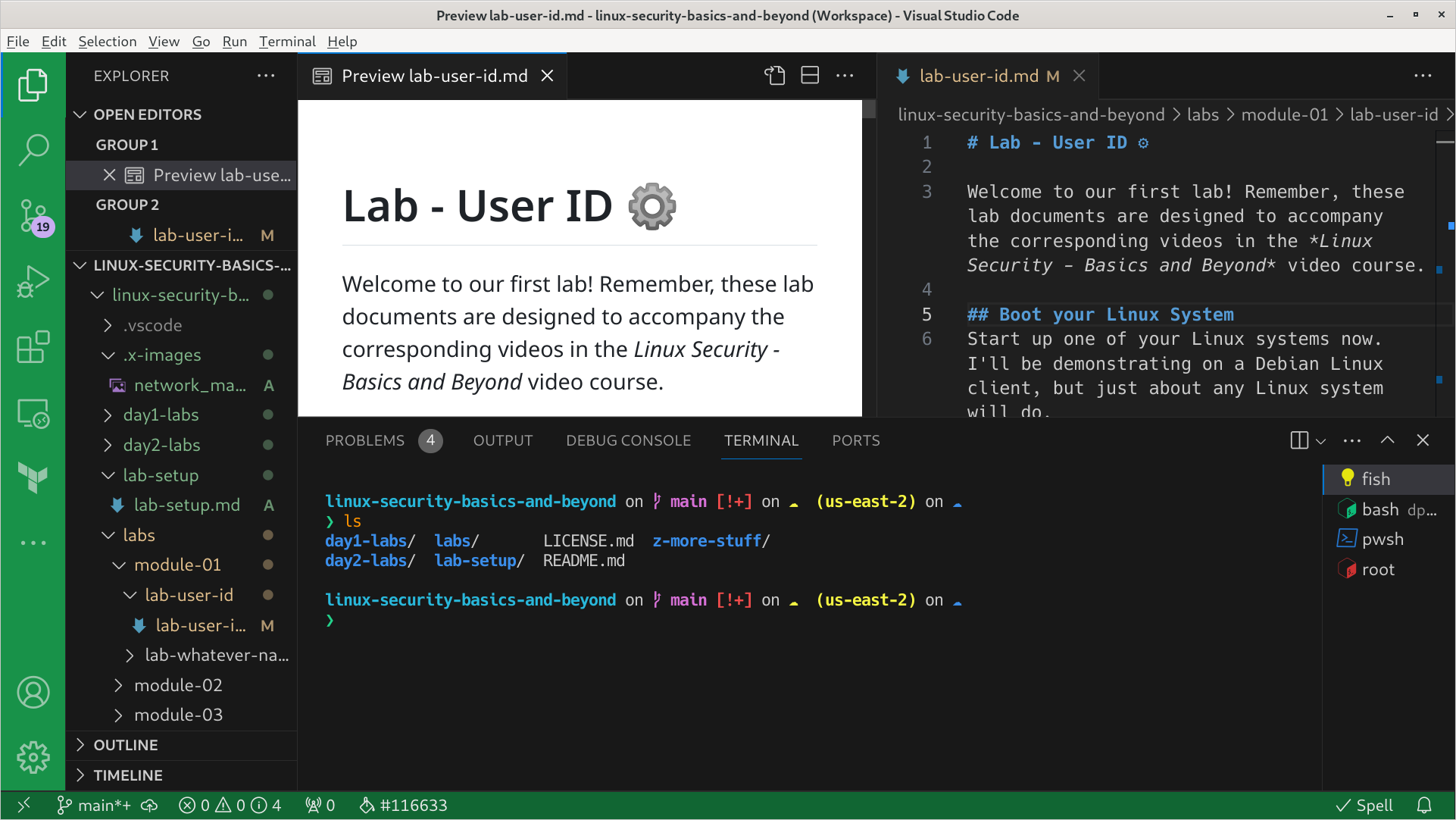Open Manage gear in activity bar

pos(33,756)
